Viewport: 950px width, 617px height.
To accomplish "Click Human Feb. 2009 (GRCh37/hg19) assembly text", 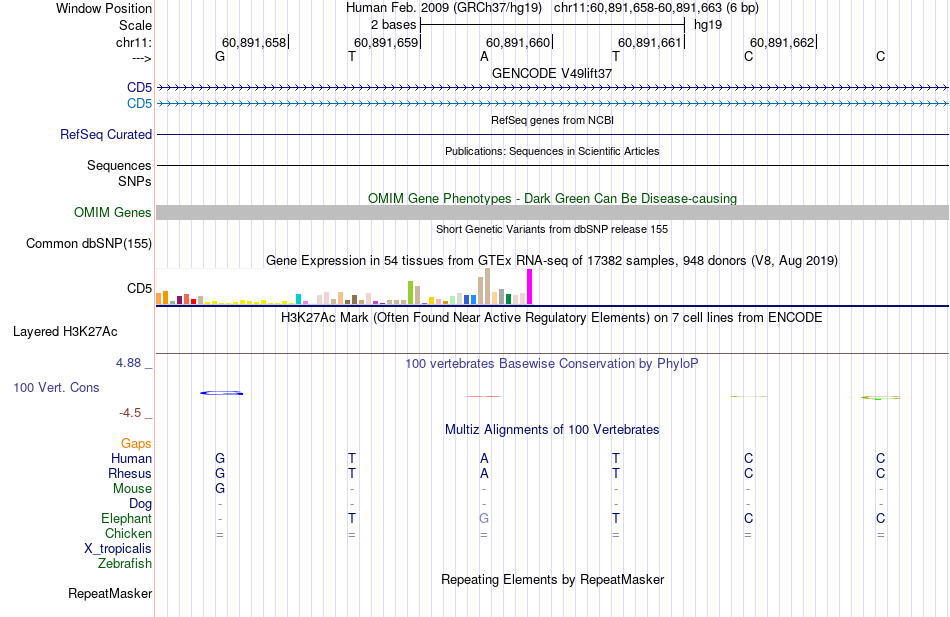I will point(444,8).
